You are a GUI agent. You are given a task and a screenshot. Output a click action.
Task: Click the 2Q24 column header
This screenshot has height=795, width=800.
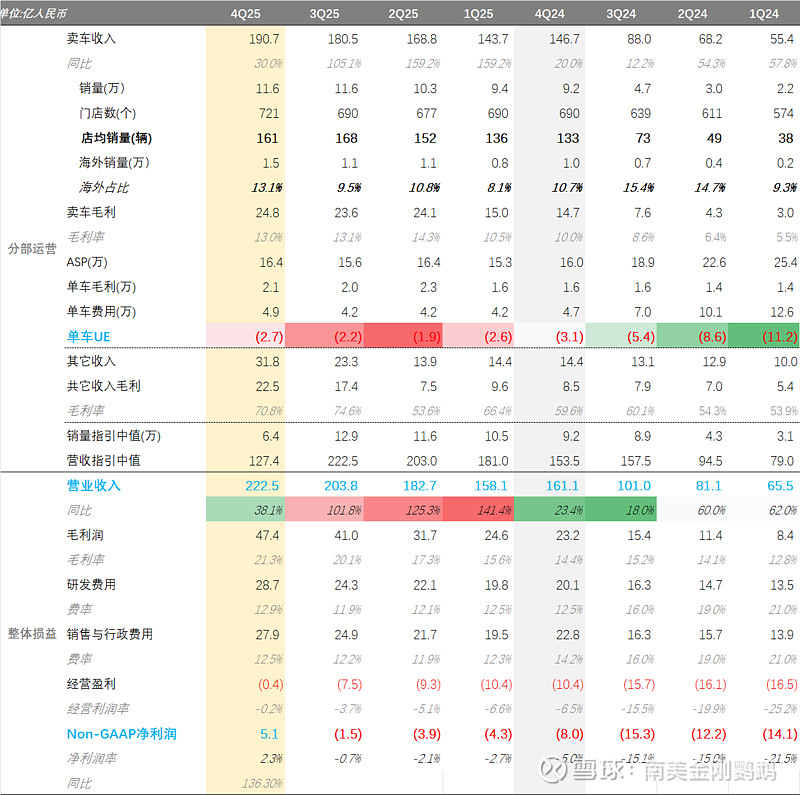tap(692, 14)
